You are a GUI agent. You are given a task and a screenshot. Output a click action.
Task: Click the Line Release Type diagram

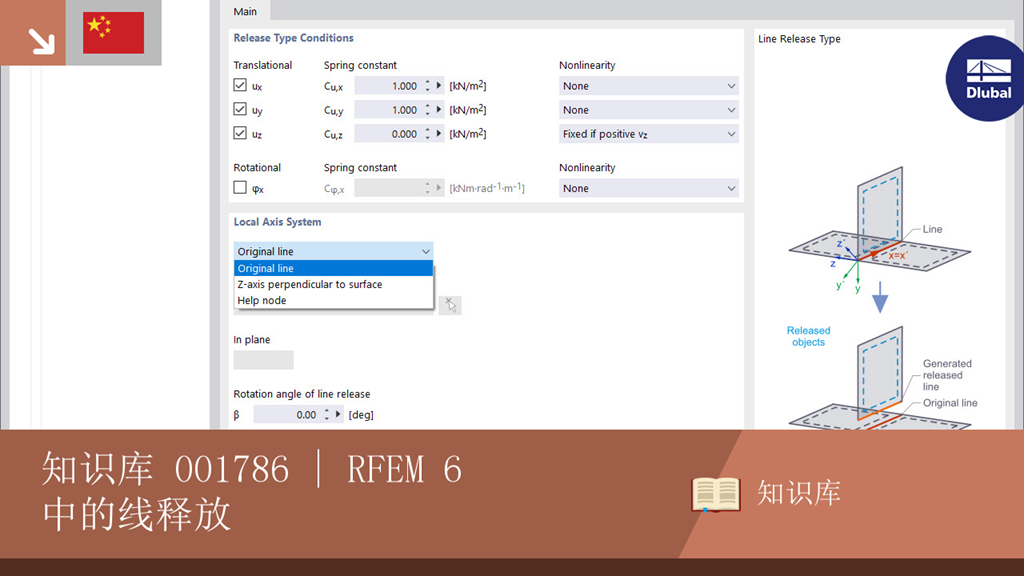coord(880,298)
